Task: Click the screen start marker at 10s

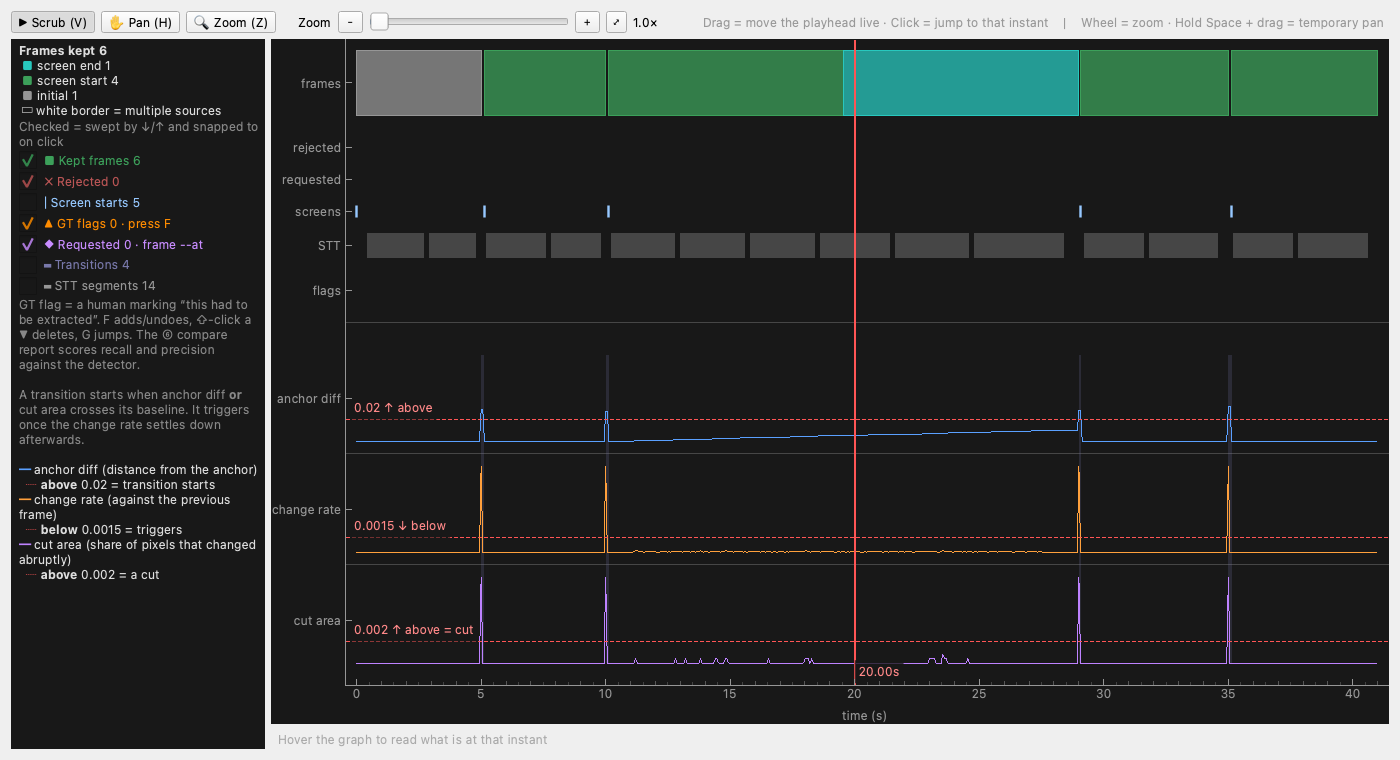Action: point(609,211)
